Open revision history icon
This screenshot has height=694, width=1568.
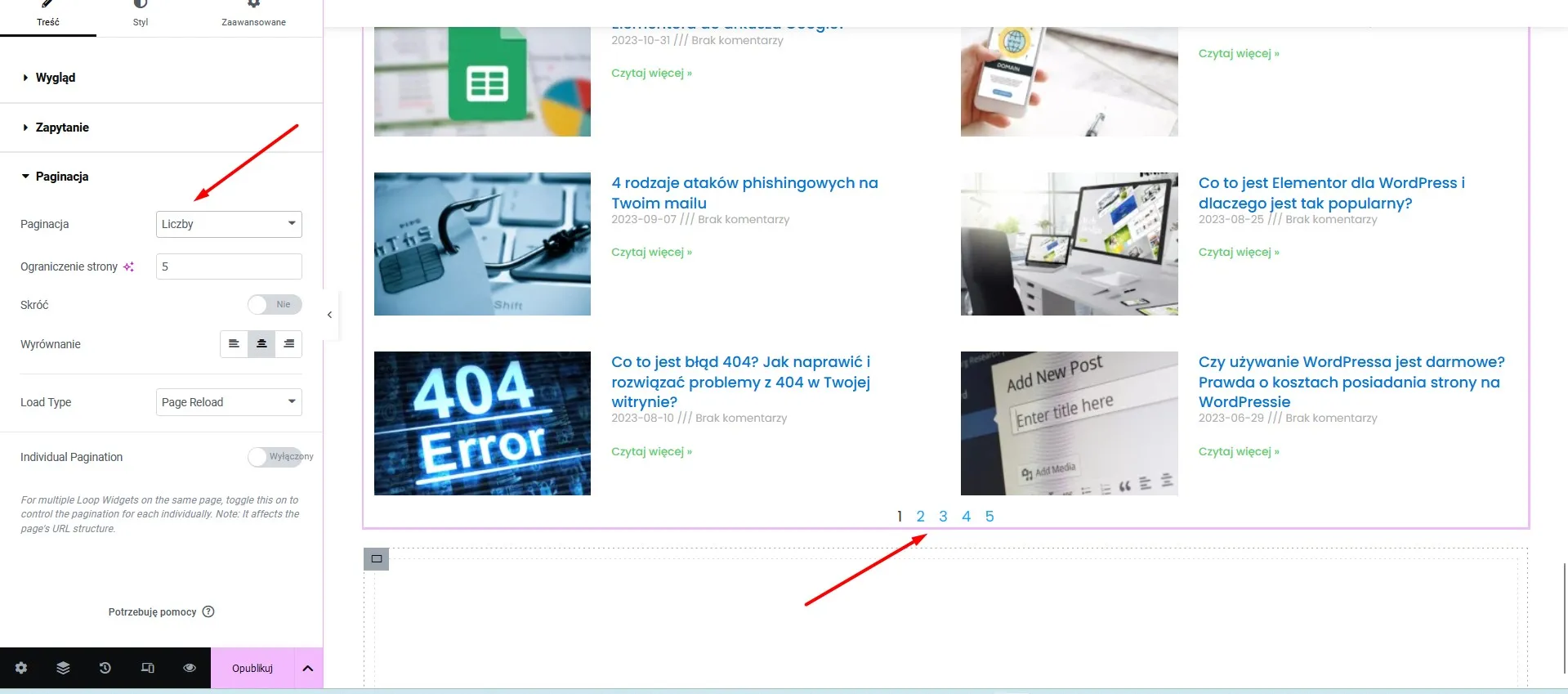[105, 668]
